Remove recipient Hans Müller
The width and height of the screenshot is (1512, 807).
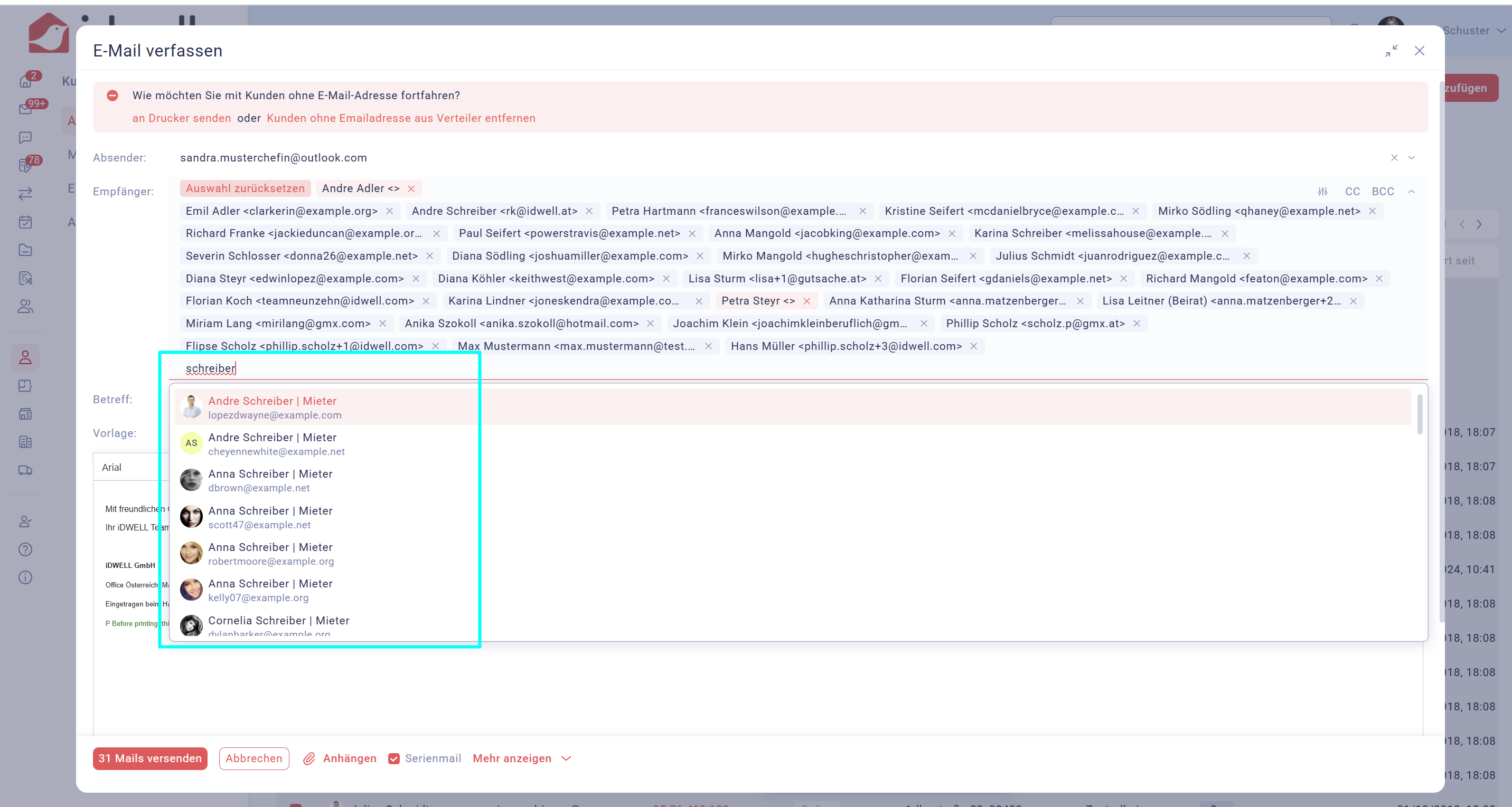click(x=974, y=347)
